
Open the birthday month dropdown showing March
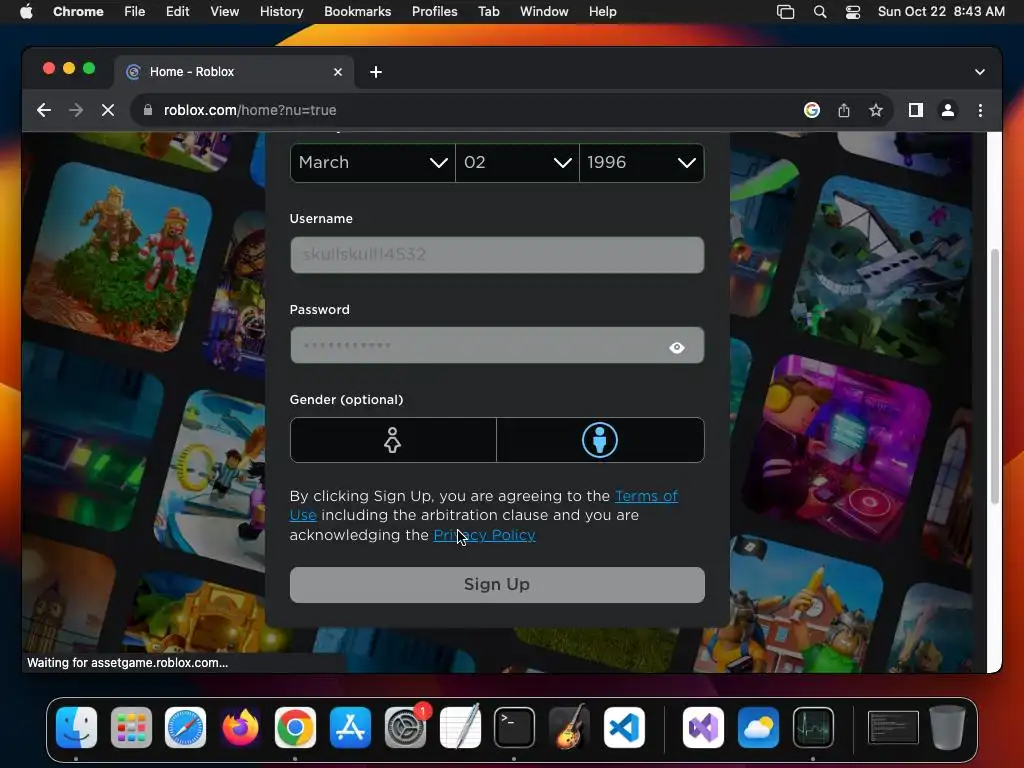372,163
